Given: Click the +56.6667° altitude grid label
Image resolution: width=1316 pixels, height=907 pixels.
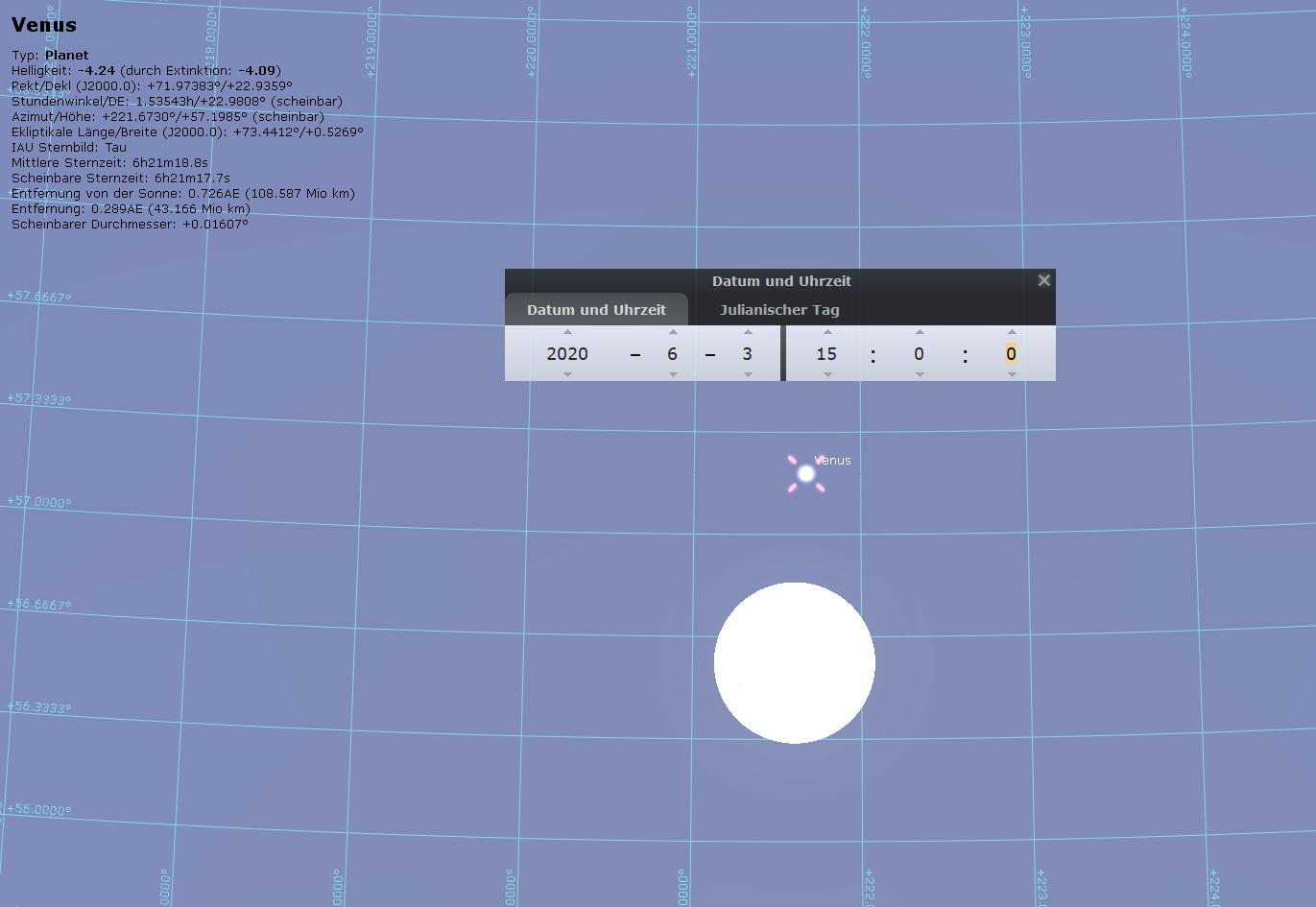Looking at the screenshot, I should pos(39,605).
